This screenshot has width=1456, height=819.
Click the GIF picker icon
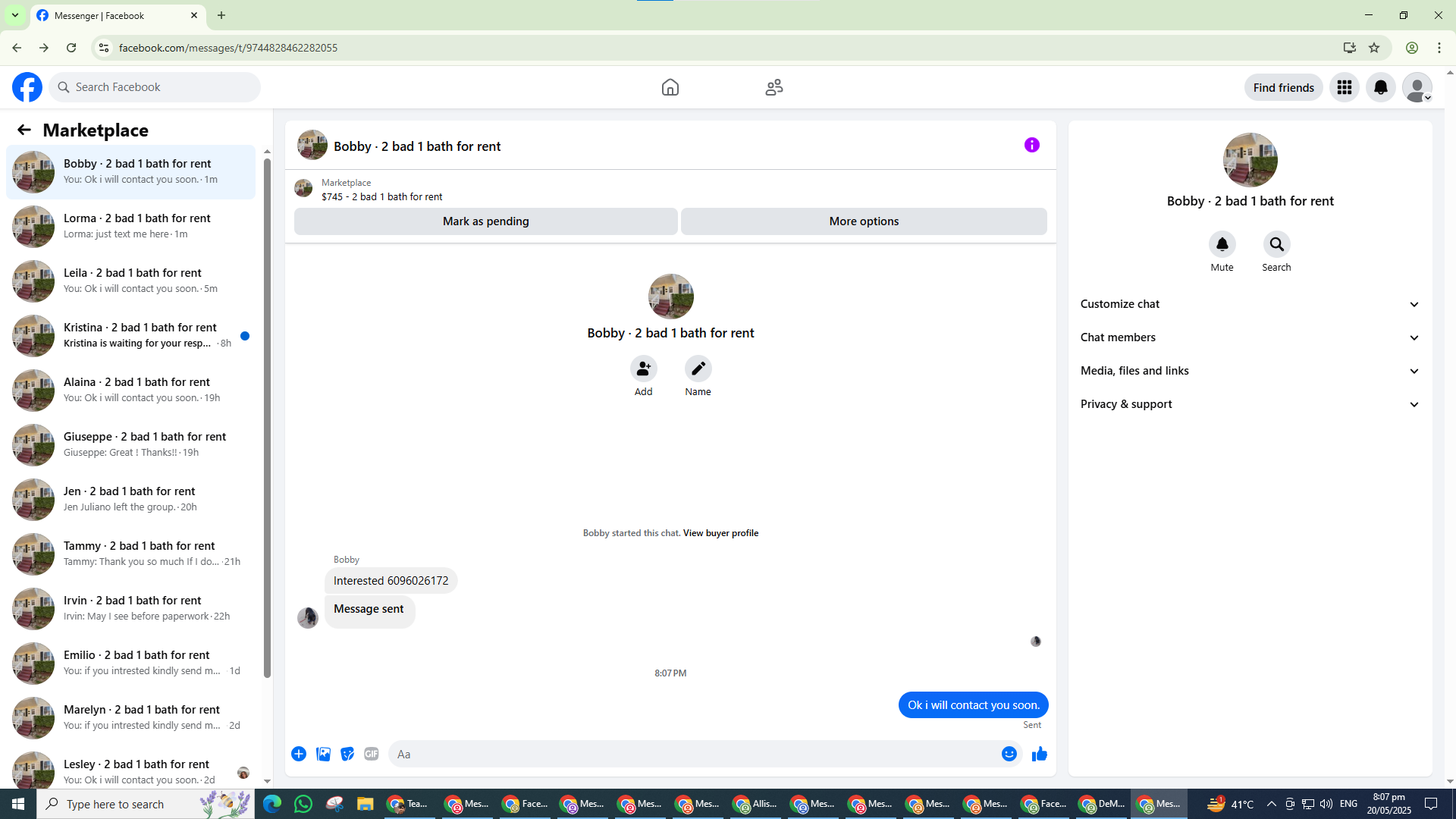tap(371, 754)
